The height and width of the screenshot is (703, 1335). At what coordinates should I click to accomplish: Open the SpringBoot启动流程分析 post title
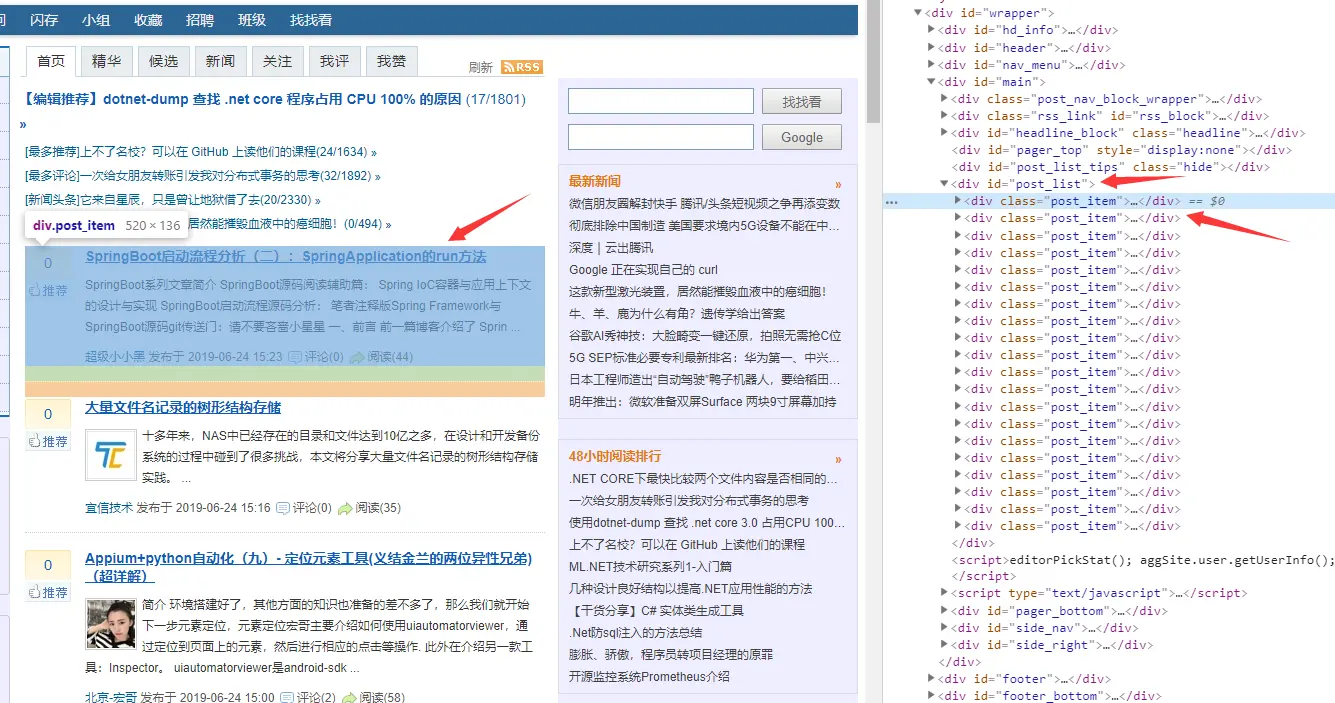click(286, 256)
